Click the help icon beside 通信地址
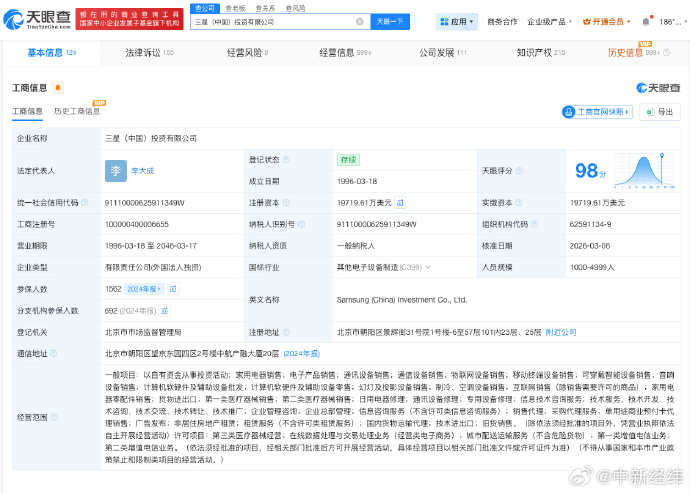Screen dimensions: 690x493 click(54, 353)
